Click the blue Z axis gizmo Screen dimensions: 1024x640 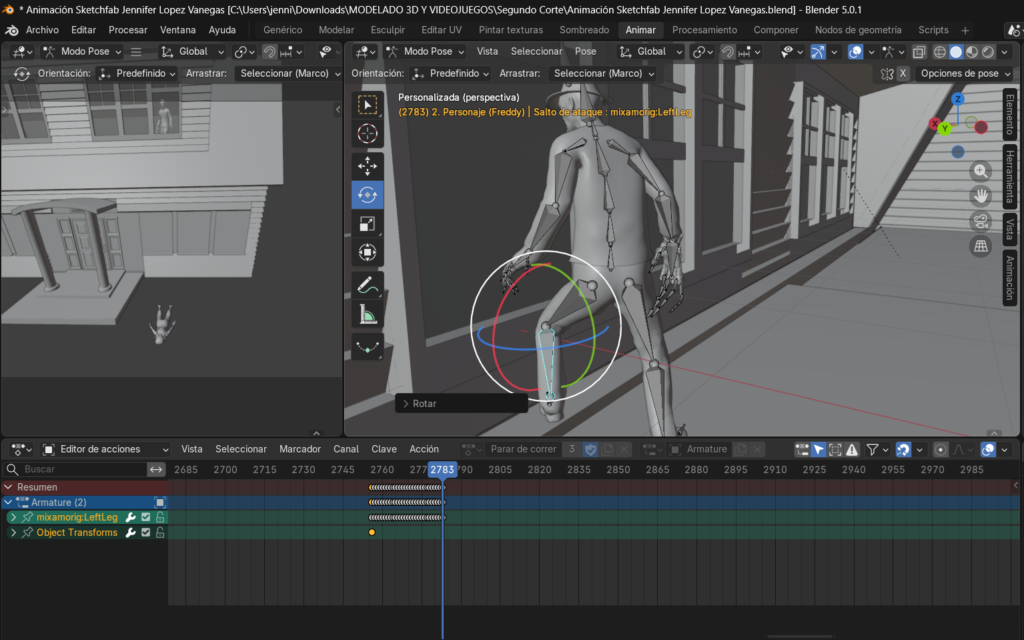pyautogui.click(x=957, y=99)
